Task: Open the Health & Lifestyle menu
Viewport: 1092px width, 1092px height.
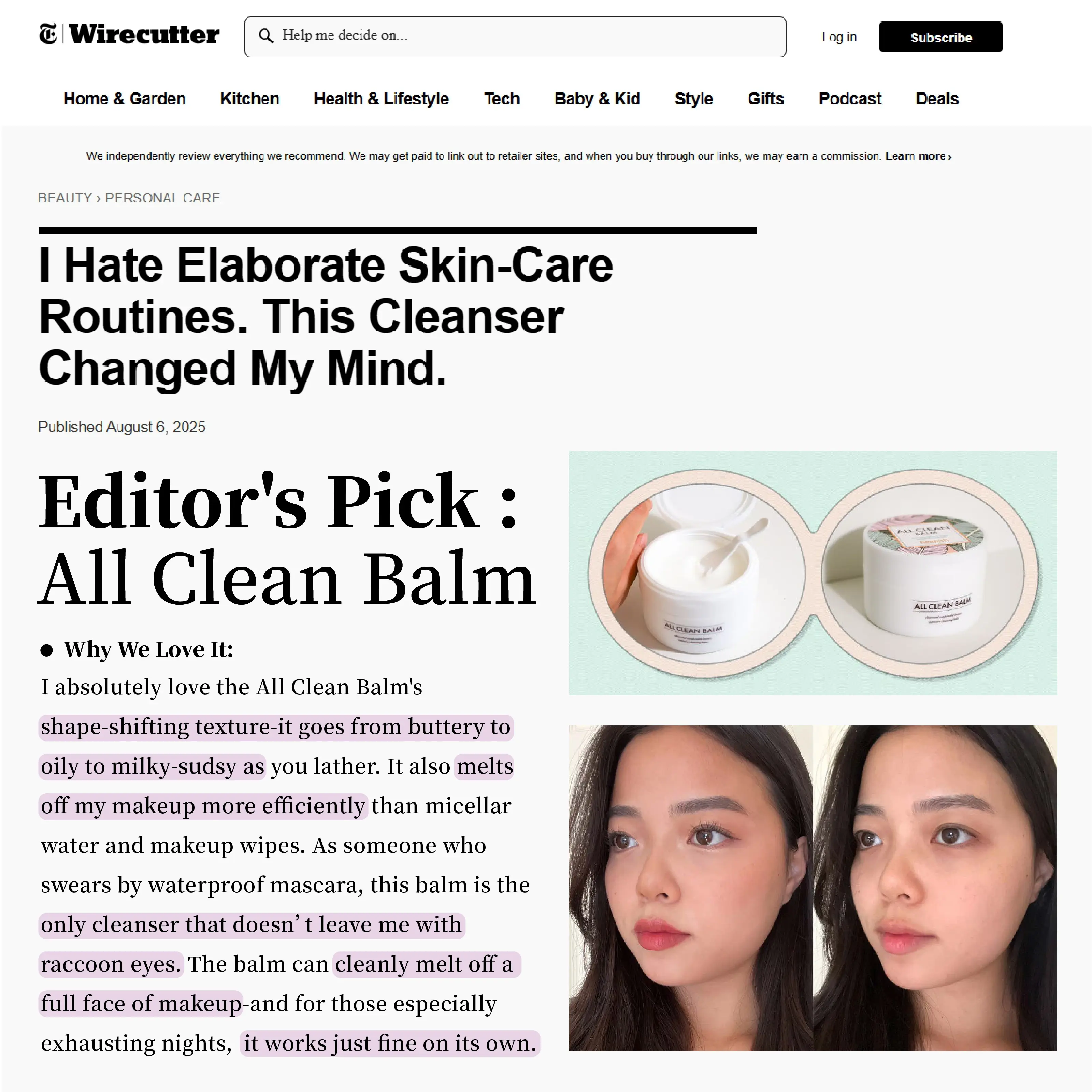Action: 382,98
